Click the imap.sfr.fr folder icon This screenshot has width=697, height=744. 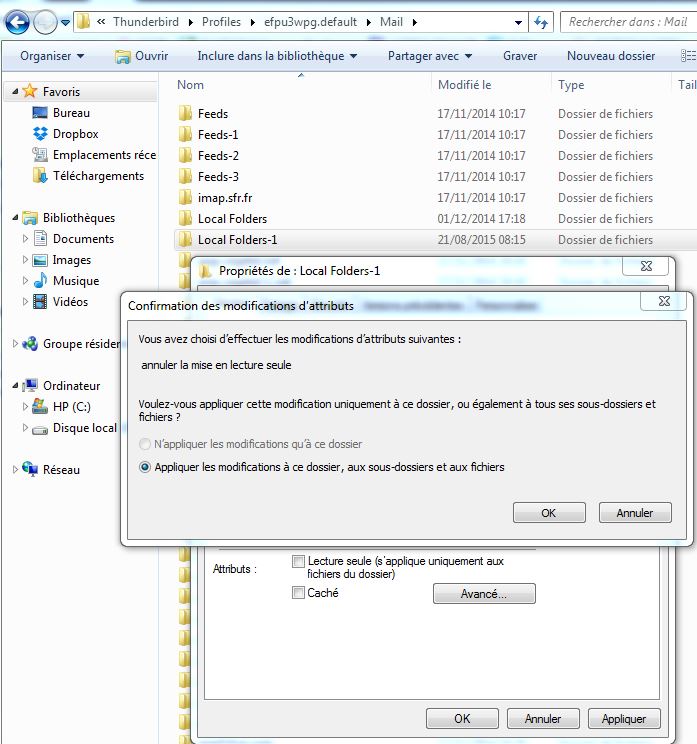click(185, 198)
